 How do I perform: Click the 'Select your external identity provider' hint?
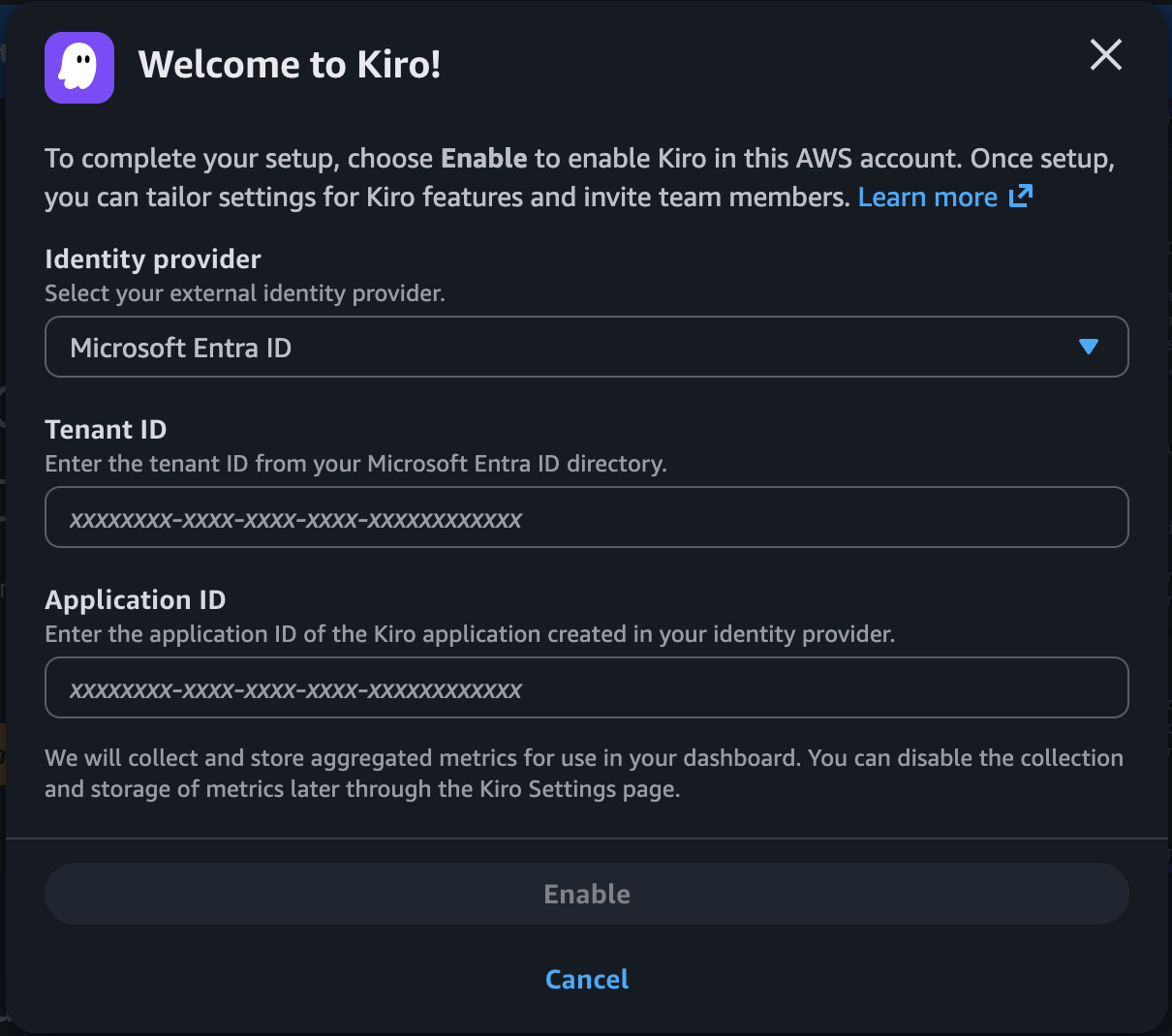tap(245, 293)
